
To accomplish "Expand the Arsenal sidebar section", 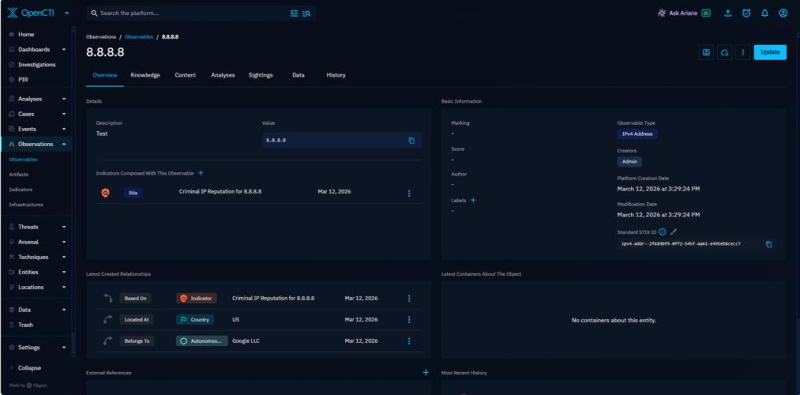I will tap(64, 242).
